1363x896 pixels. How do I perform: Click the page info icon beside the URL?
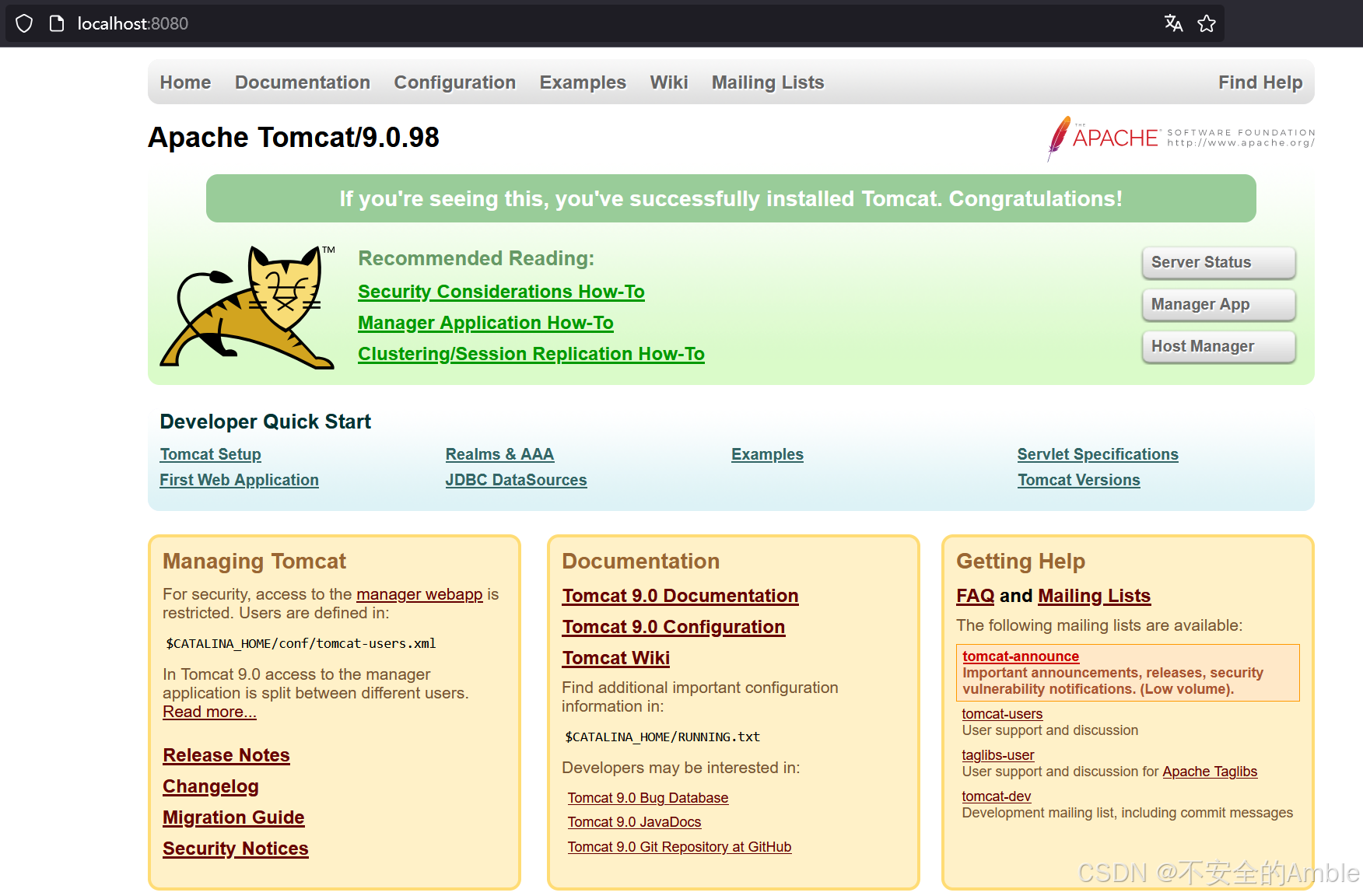coord(56,23)
